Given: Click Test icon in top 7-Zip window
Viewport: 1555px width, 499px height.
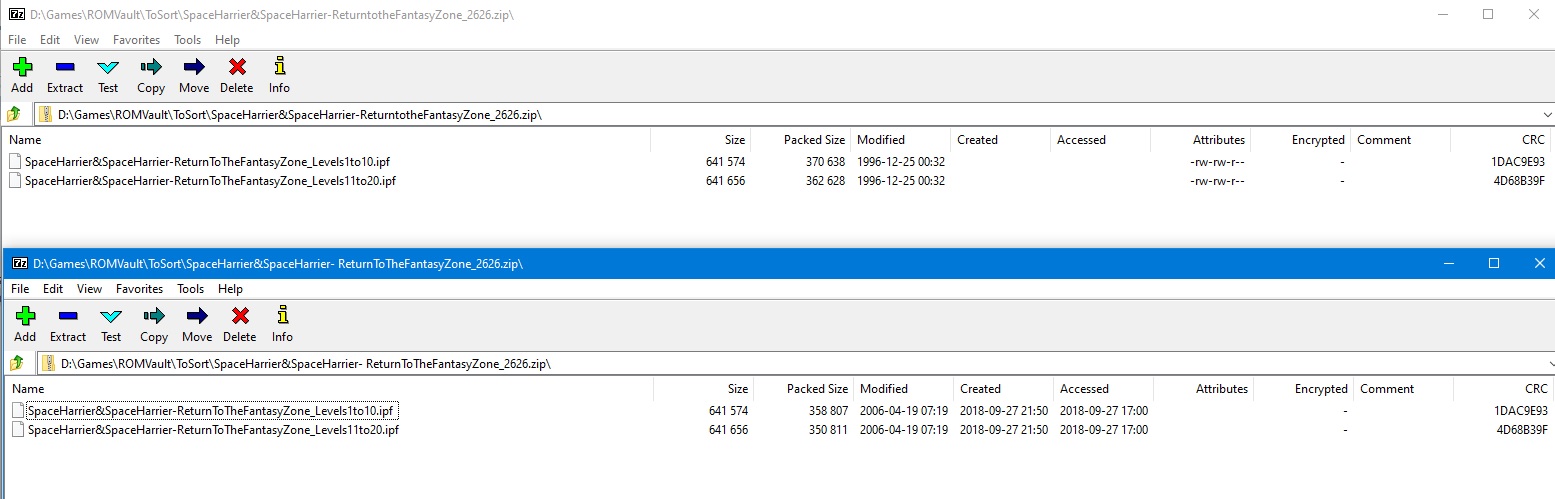Looking at the screenshot, I should (x=108, y=68).
